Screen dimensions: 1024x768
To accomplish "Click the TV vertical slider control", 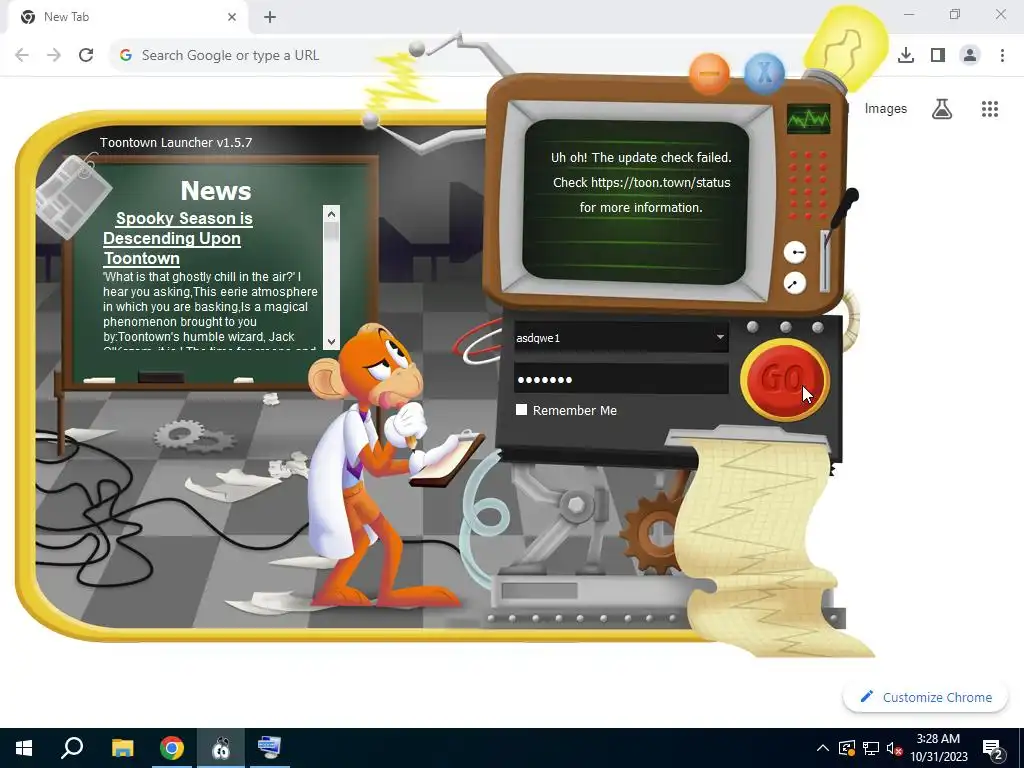I will point(825,261).
